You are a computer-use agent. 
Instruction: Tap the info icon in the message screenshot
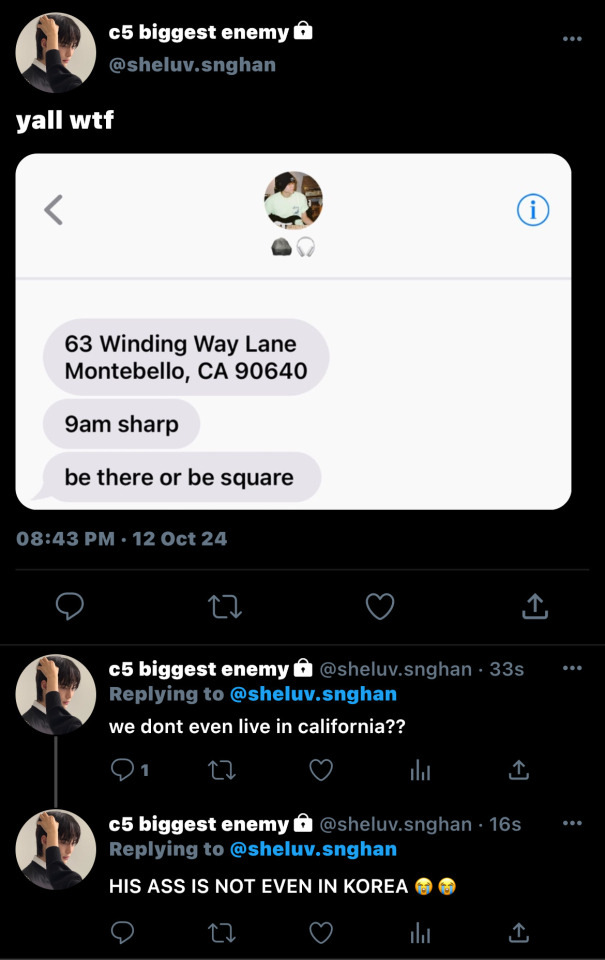pos(533,210)
